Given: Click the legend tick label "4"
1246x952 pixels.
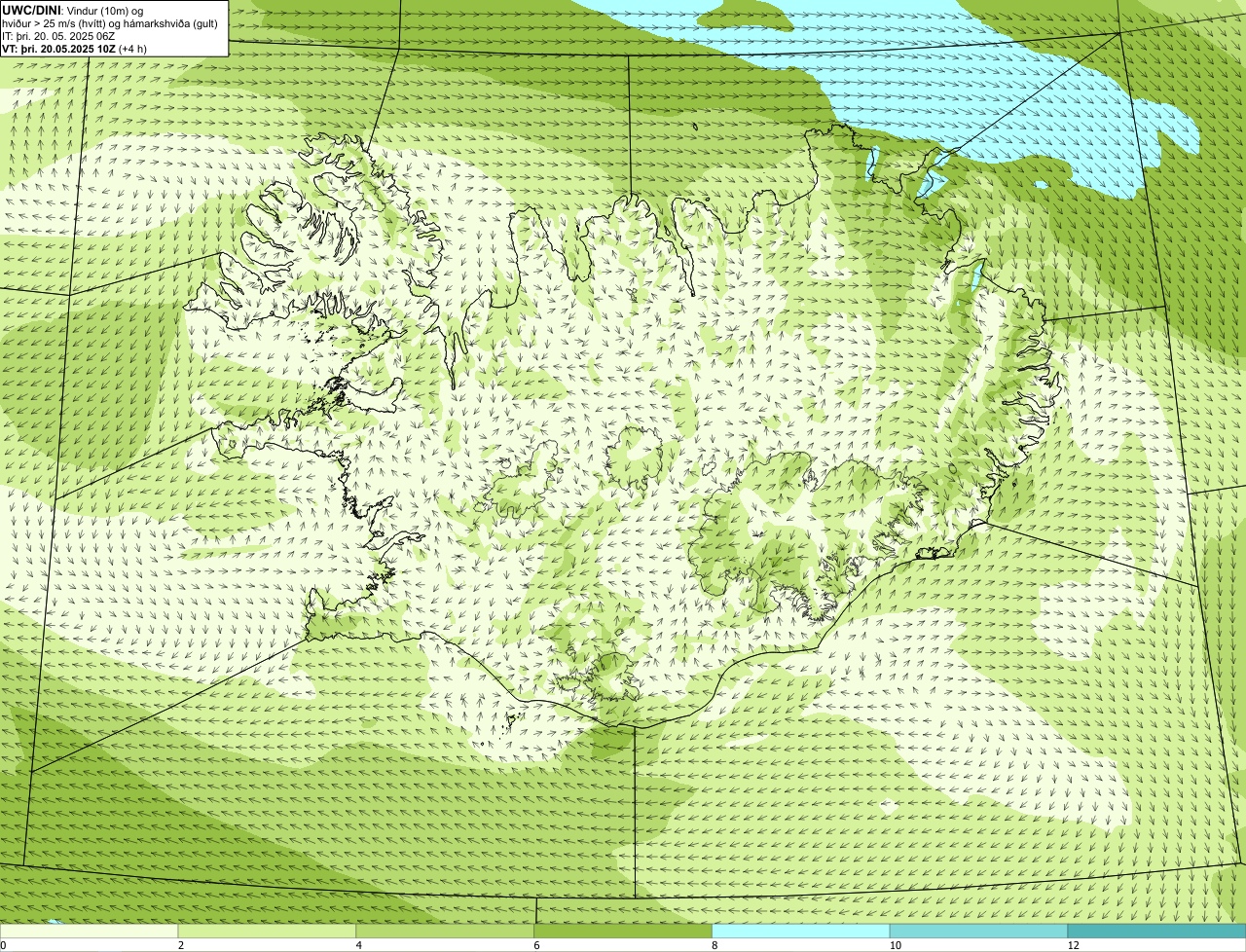Looking at the screenshot, I should (359, 945).
